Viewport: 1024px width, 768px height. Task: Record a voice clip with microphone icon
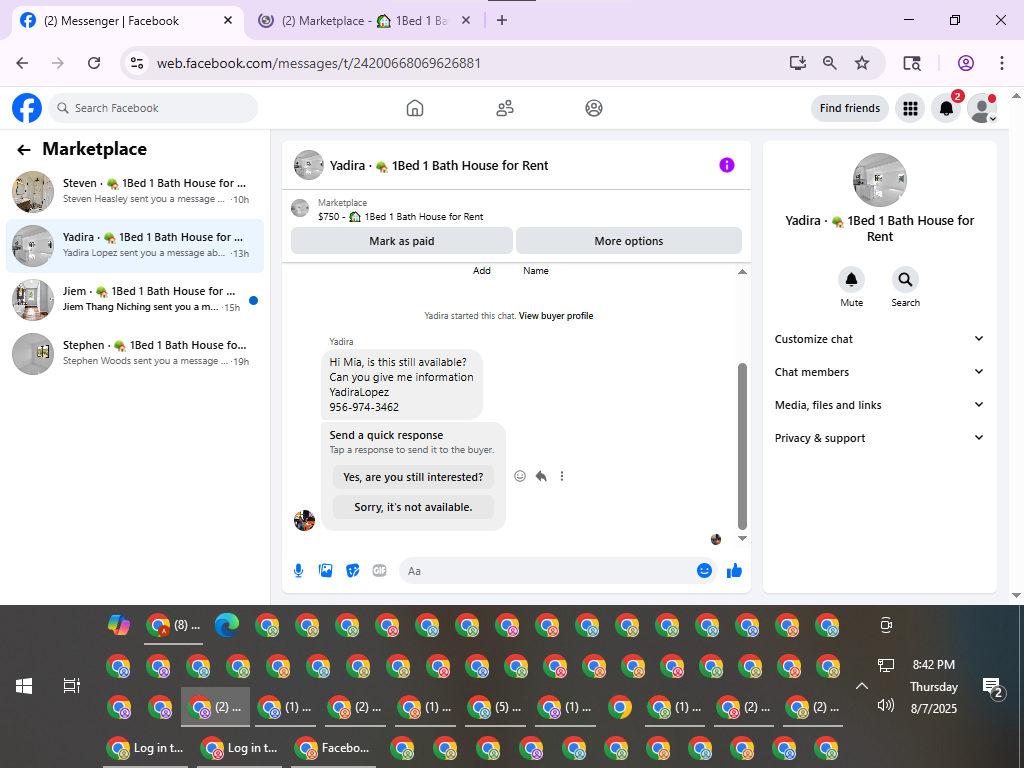pos(298,571)
